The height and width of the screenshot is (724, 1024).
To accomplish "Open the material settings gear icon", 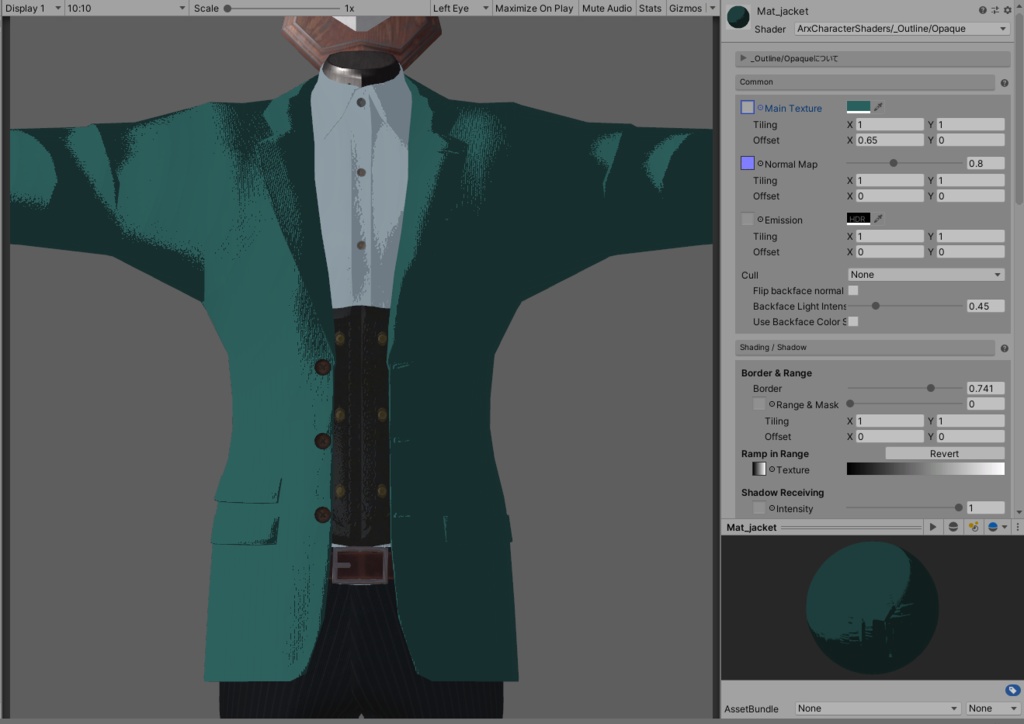I will 1007,10.
